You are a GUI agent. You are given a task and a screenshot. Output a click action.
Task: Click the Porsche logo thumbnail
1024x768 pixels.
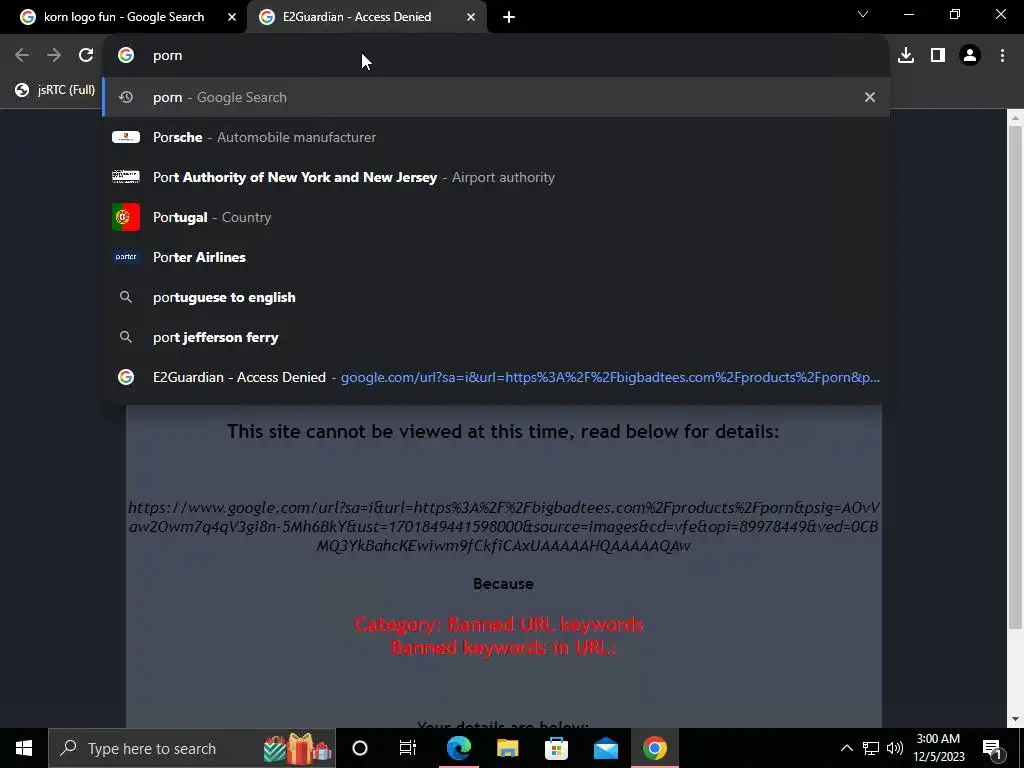pos(126,137)
